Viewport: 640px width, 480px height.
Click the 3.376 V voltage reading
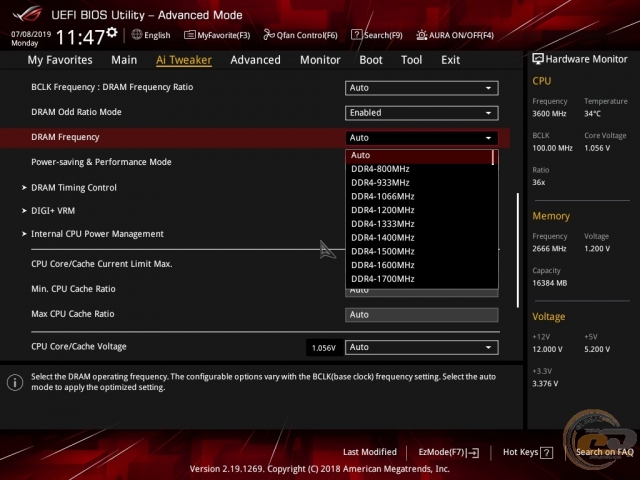coord(545,384)
